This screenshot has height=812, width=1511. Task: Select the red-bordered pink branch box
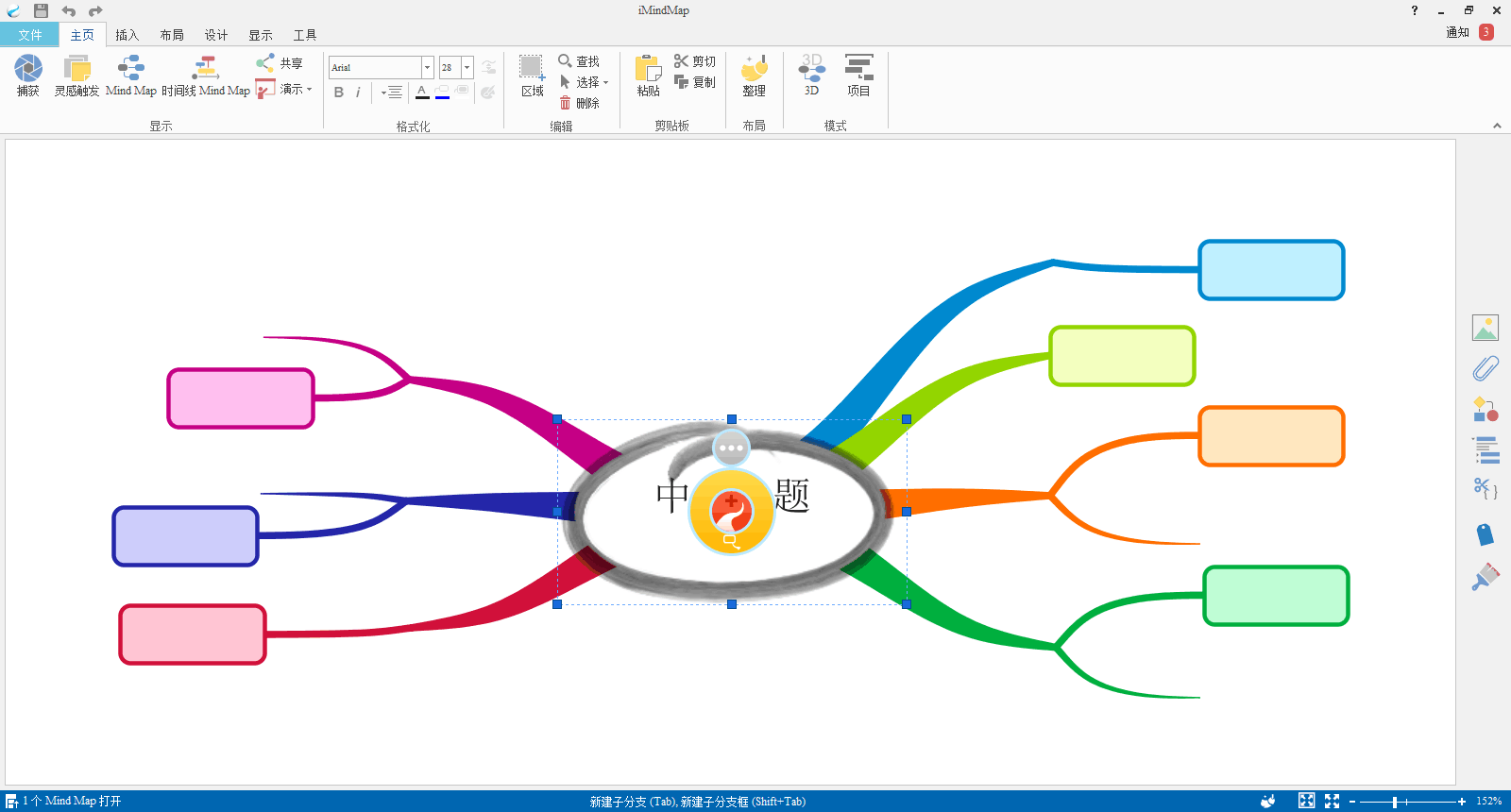[193, 634]
